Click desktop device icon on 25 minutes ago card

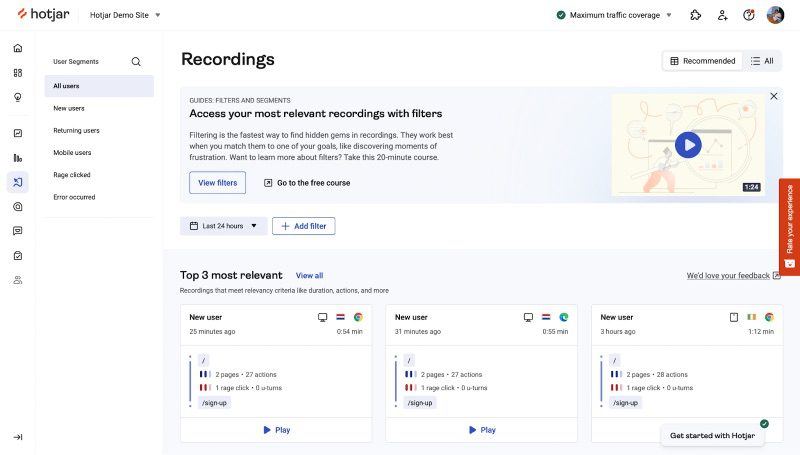pos(322,317)
